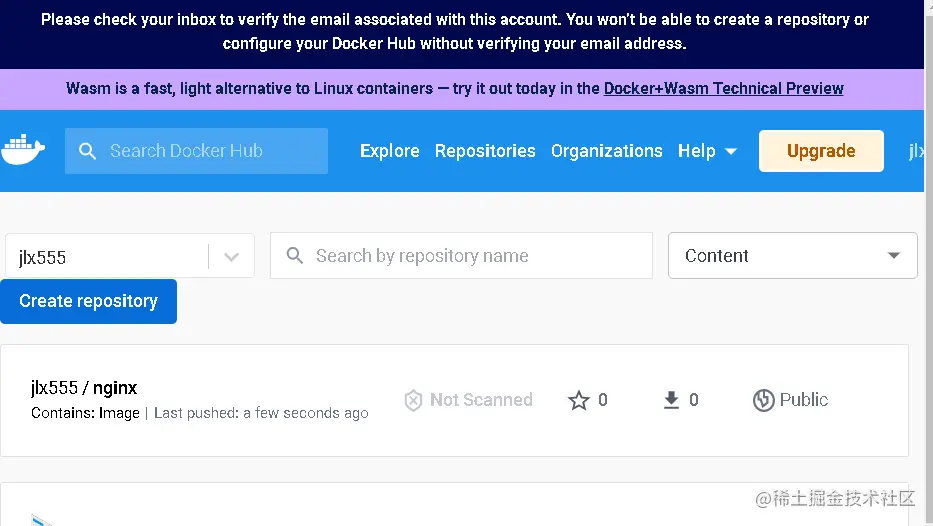Focus the Search Docker Hub field
Image resolution: width=933 pixels, height=526 pixels.
pos(210,151)
